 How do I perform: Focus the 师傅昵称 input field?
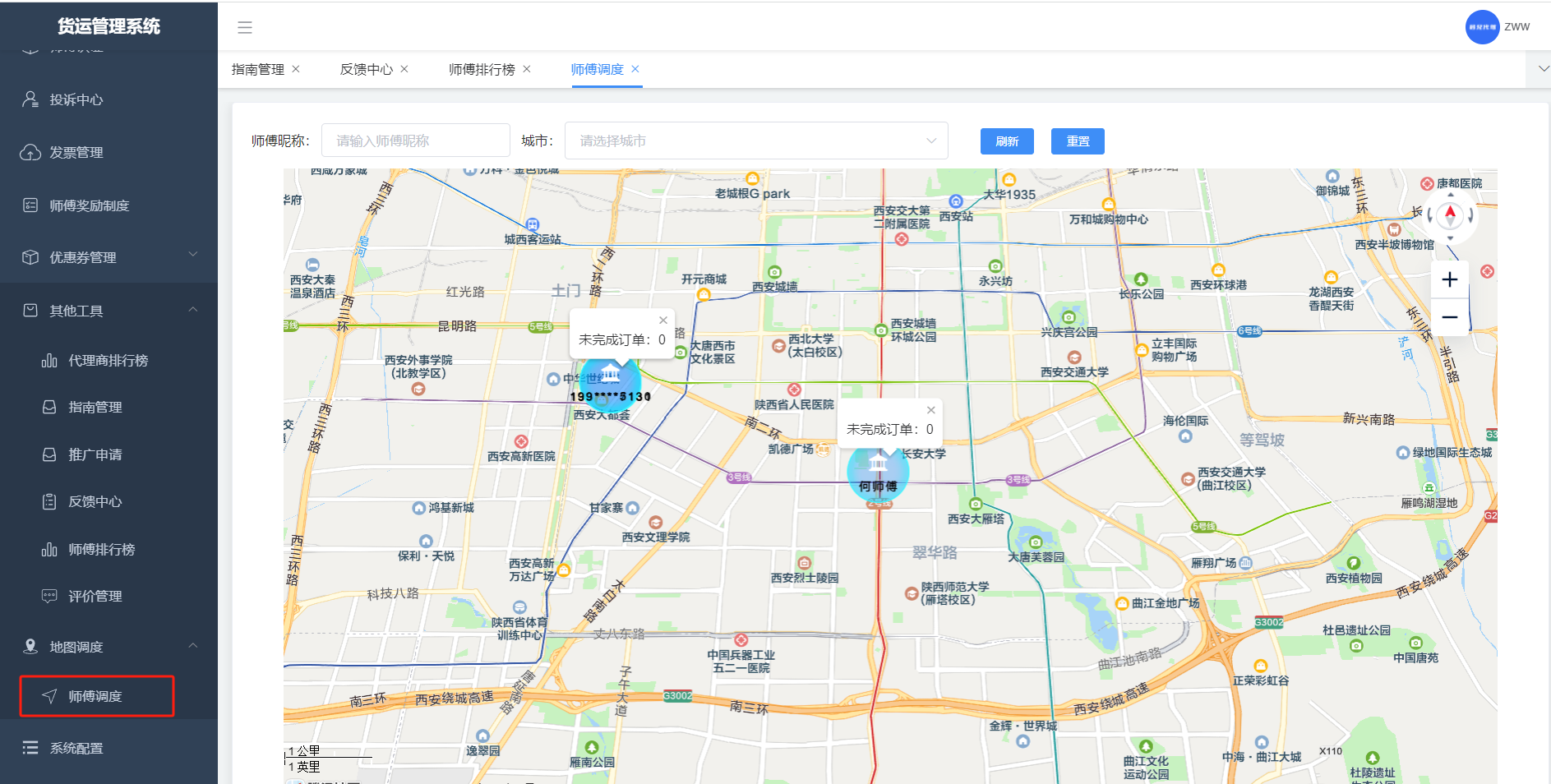click(415, 141)
